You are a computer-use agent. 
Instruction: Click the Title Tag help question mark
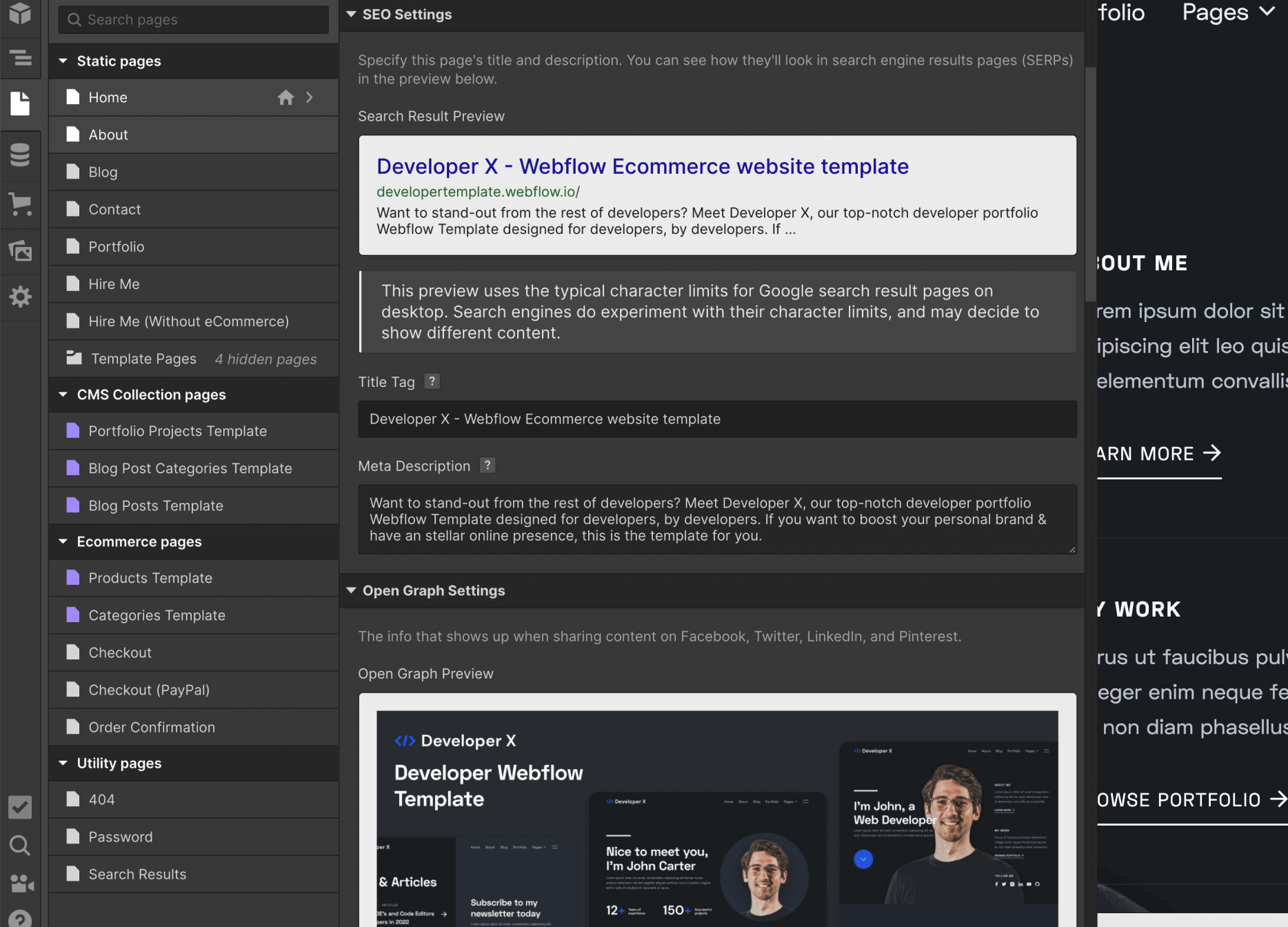click(x=432, y=381)
